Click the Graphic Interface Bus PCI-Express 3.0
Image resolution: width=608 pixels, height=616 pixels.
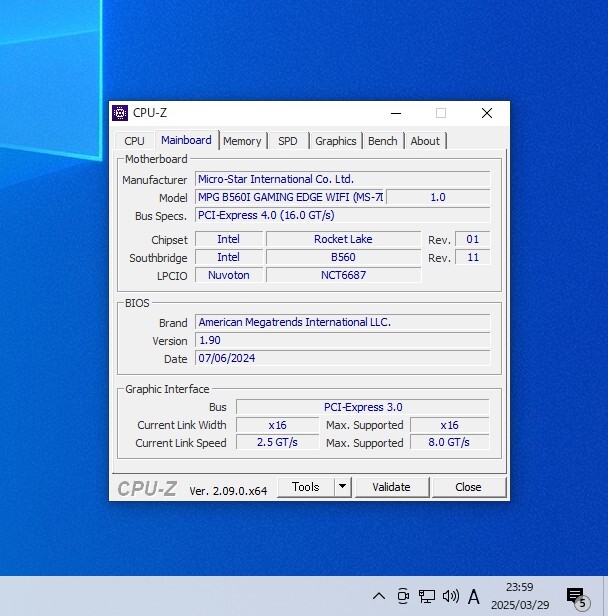[x=363, y=407]
